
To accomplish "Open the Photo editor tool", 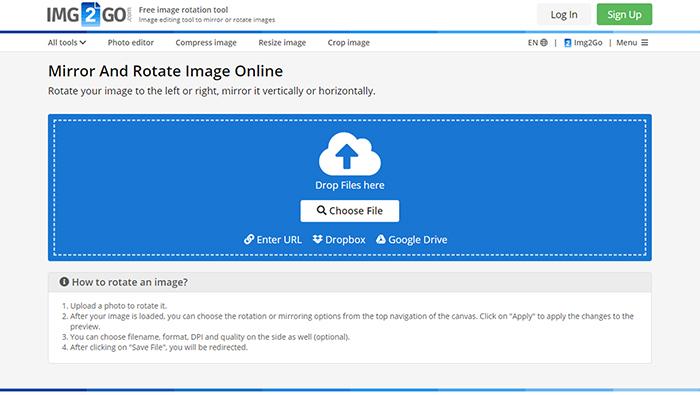I will click(x=130, y=42).
